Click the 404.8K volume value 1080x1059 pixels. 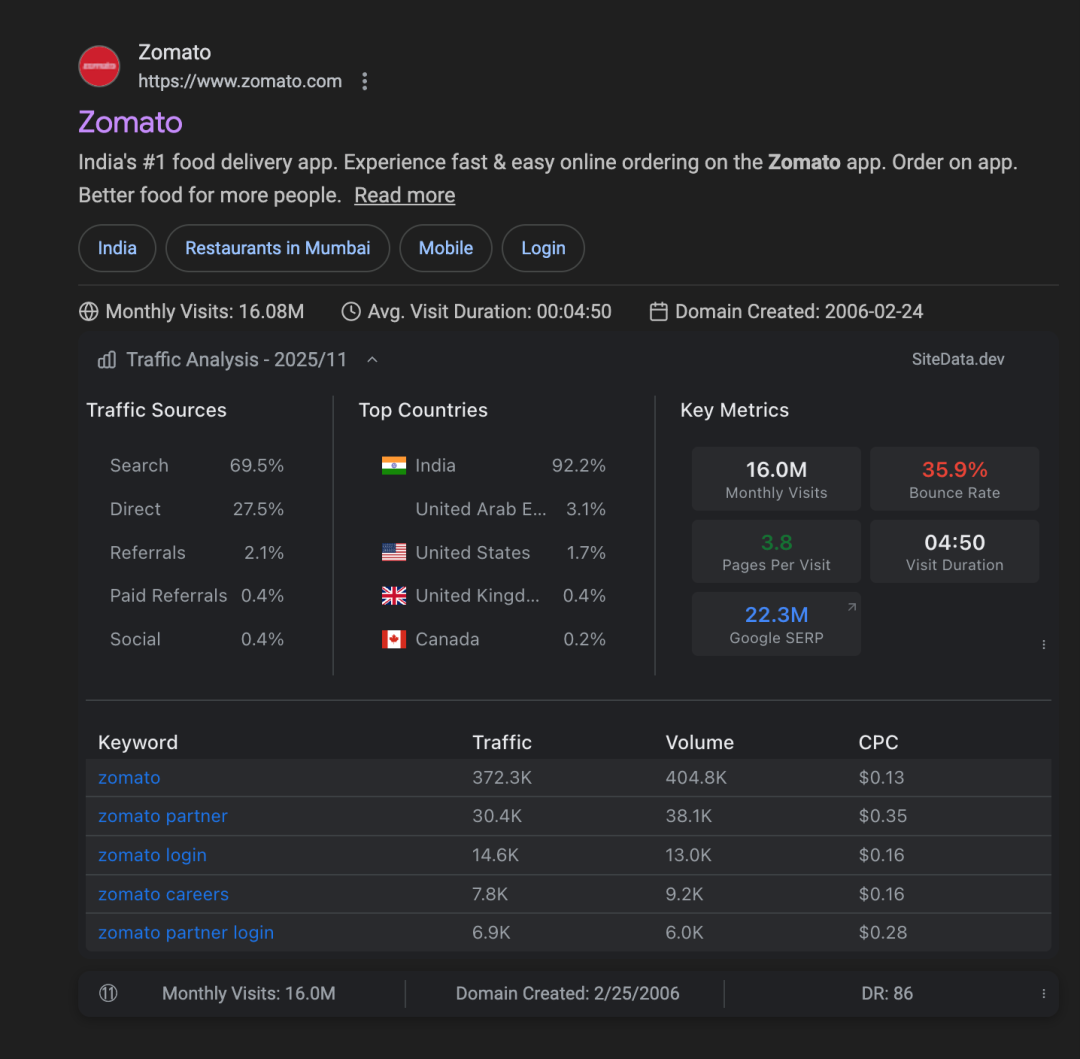tap(696, 777)
